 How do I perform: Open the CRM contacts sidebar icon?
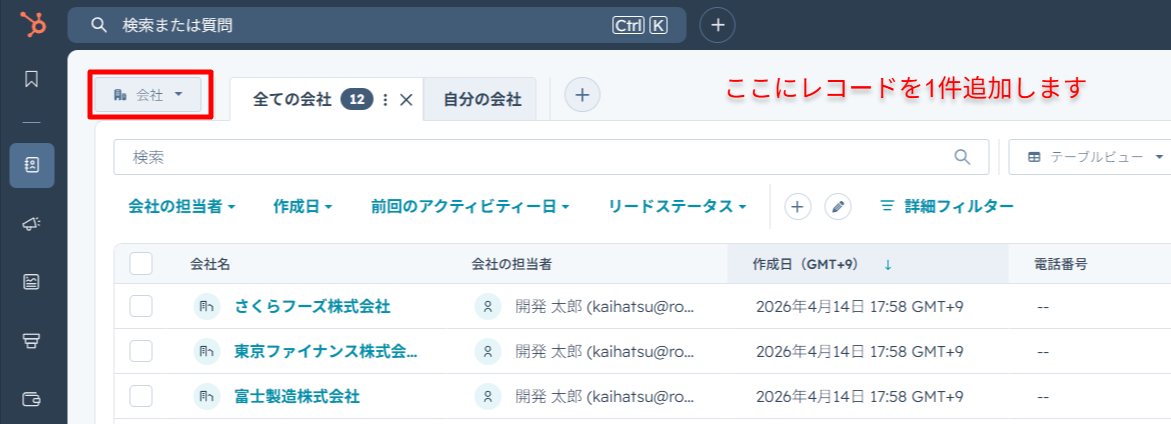point(32,165)
